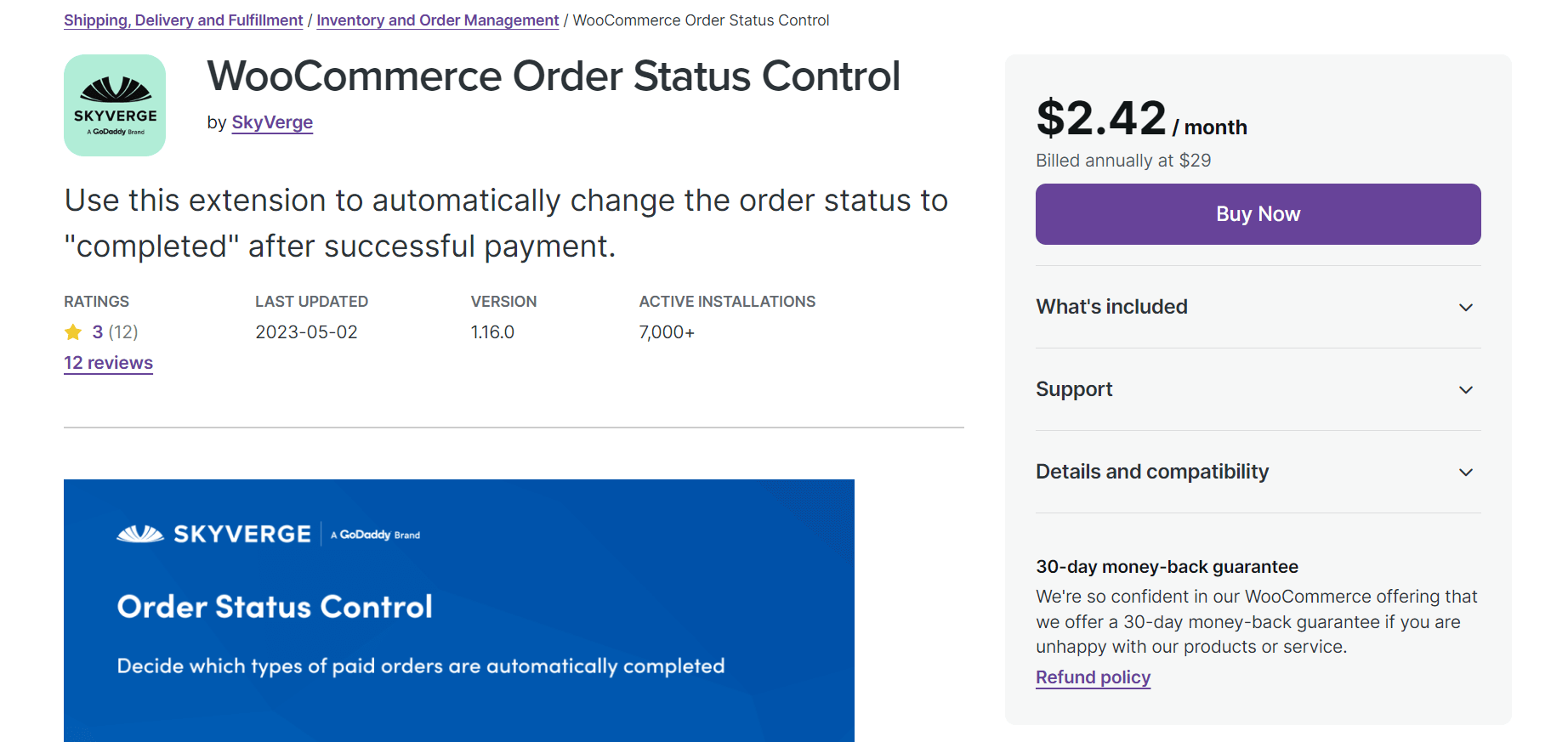Click the Order Status Control banner image

pos(459,610)
